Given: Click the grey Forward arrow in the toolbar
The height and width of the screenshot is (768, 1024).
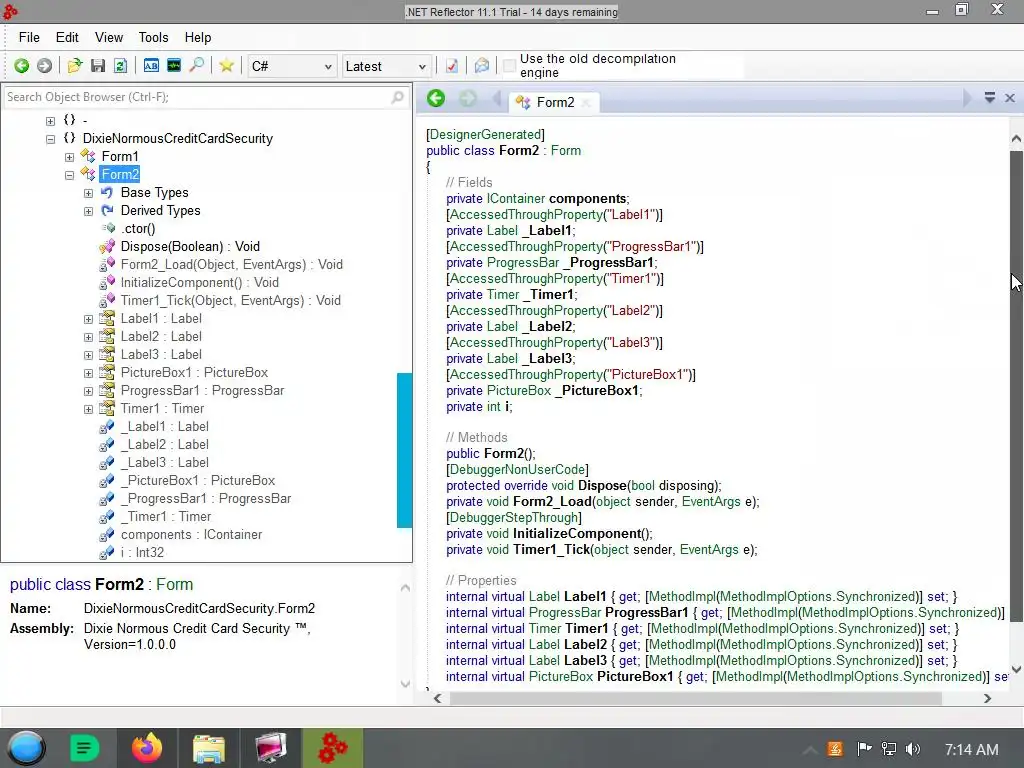Looking at the screenshot, I should [x=44, y=66].
